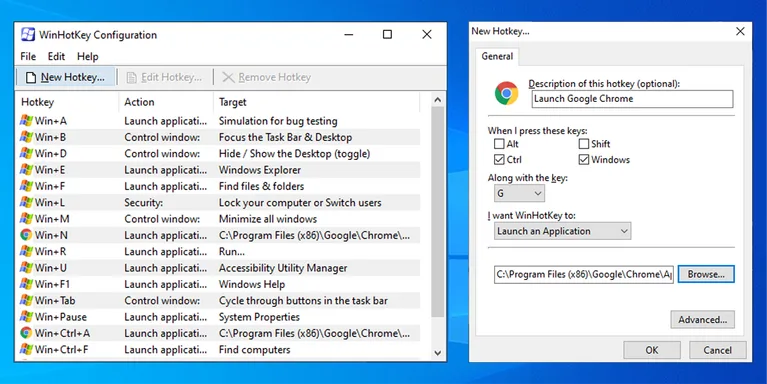Cancel the New Hotkey dialog
The width and height of the screenshot is (767, 384).
[718, 350]
